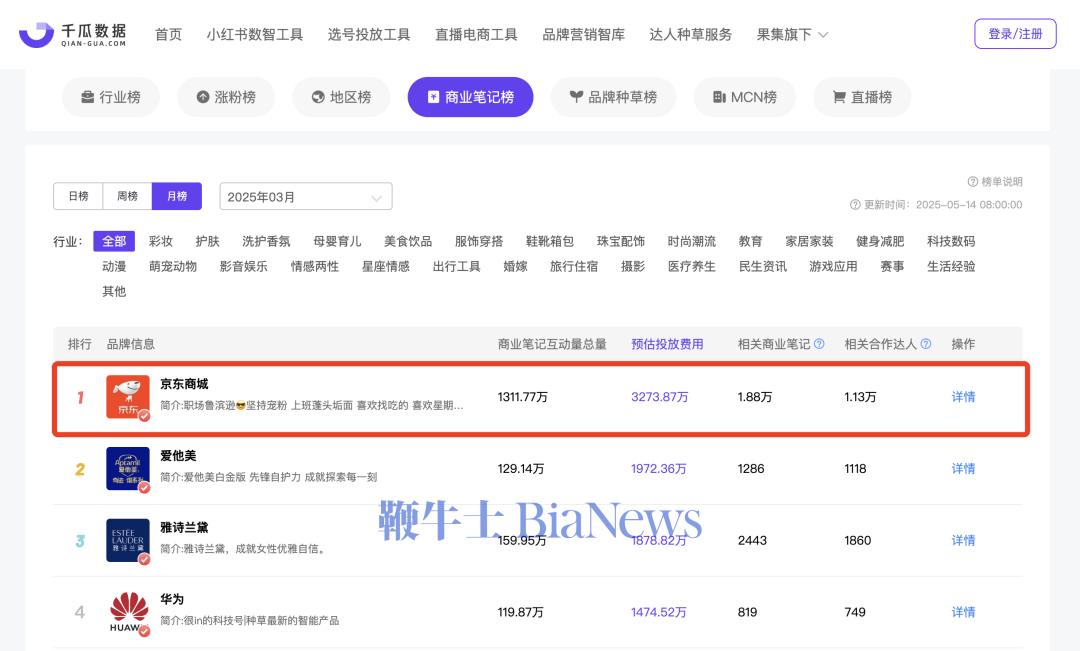Click the 1311.77万 interaction total
Viewport: 1080px width, 651px height.
pyautogui.click(x=523, y=397)
